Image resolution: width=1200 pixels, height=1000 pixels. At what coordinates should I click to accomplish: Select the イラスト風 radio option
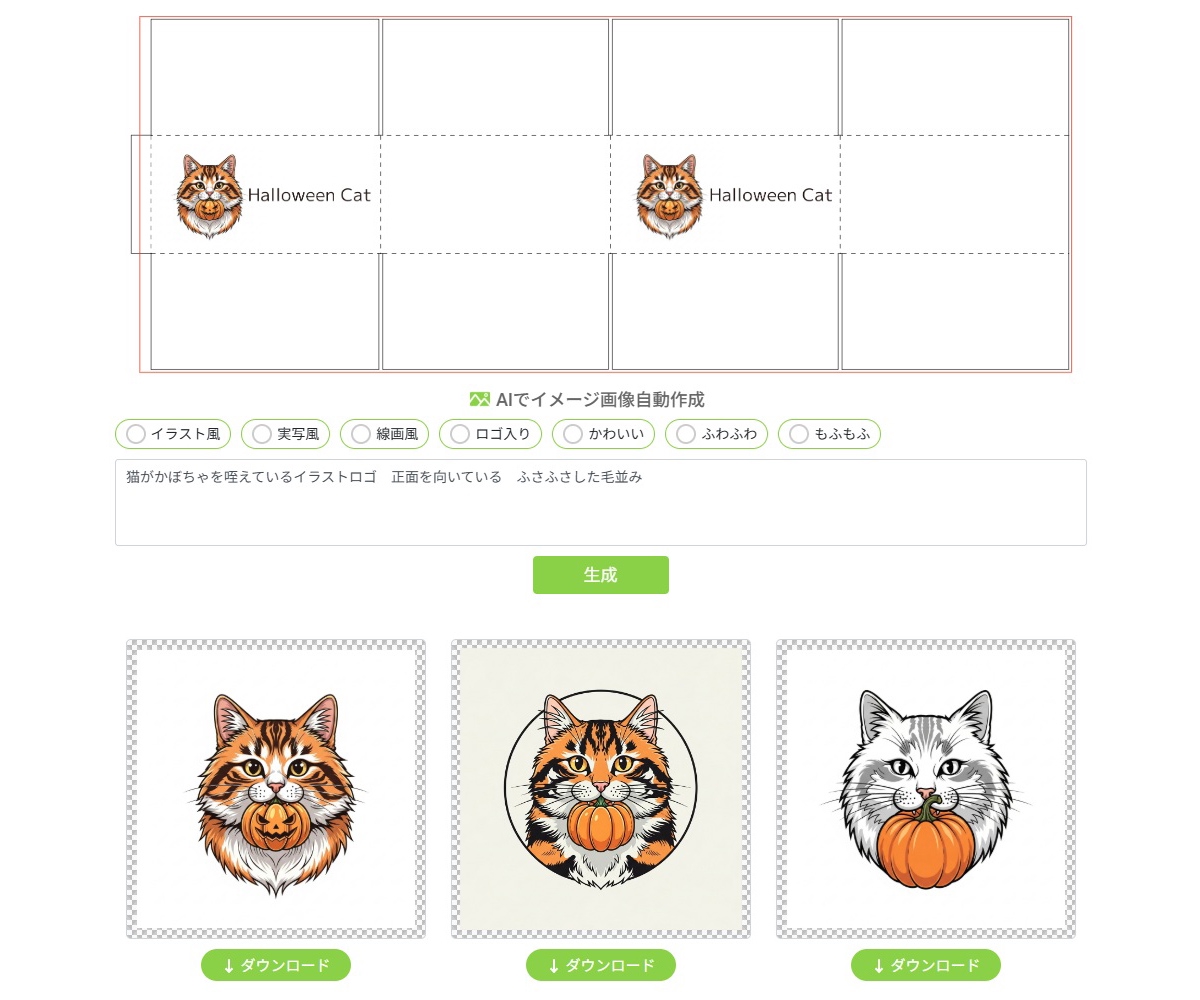tap(173, 434)
